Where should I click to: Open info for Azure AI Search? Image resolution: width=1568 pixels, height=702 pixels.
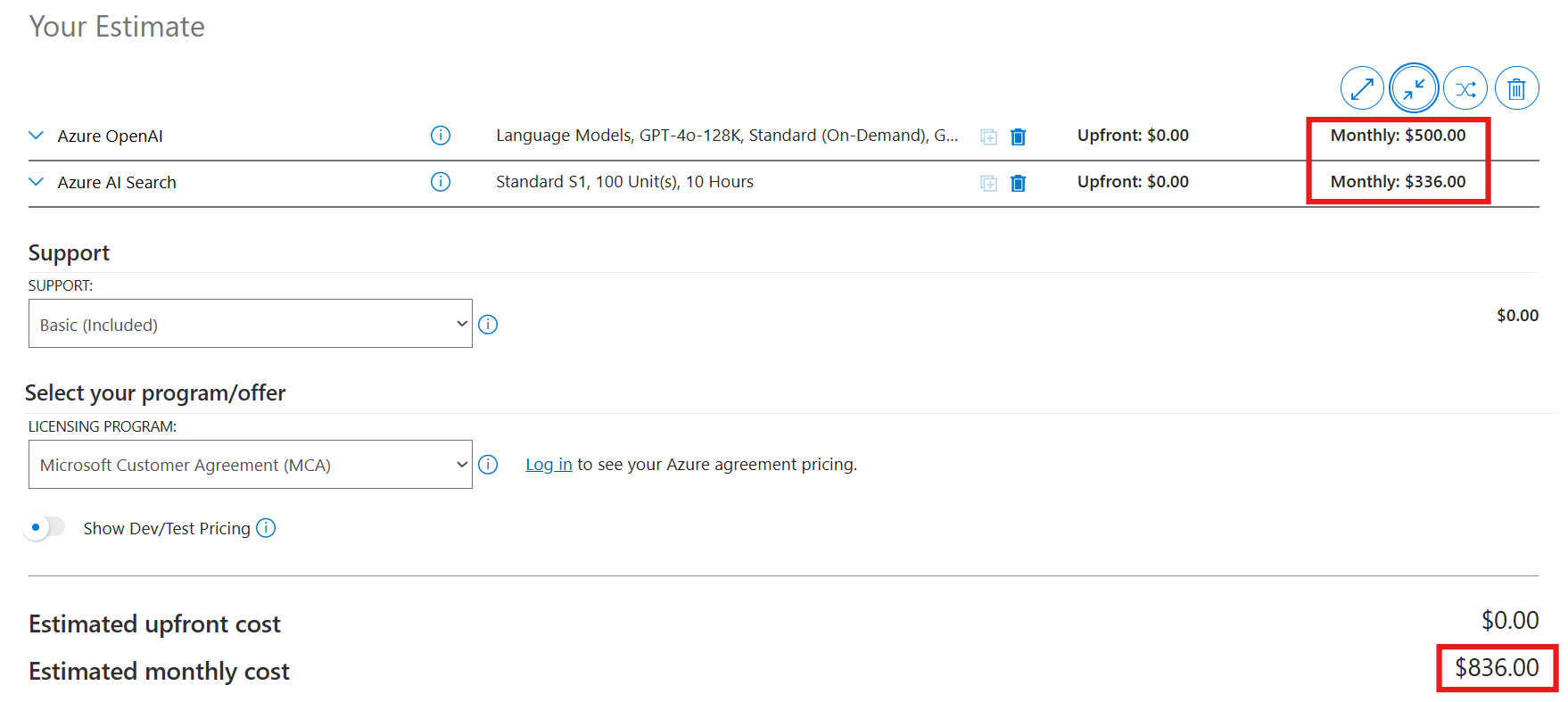tap(441, 182)
